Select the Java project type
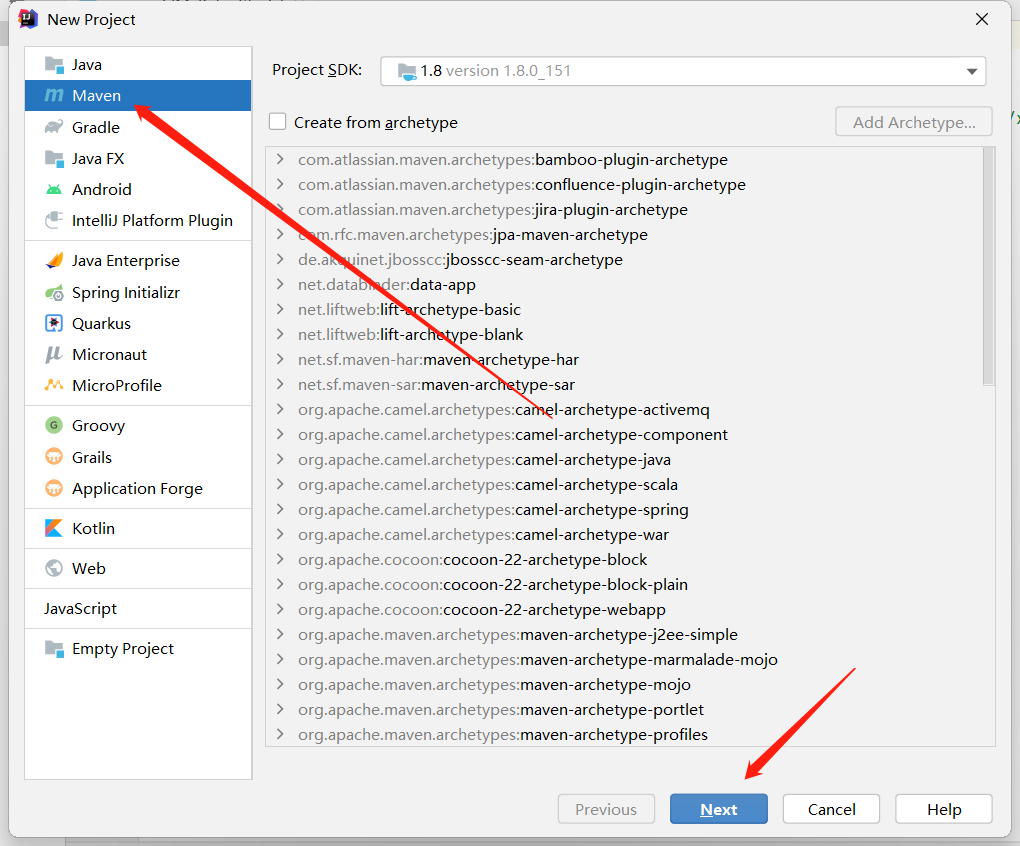This screenshot has height=846, width=1020. 138,64
